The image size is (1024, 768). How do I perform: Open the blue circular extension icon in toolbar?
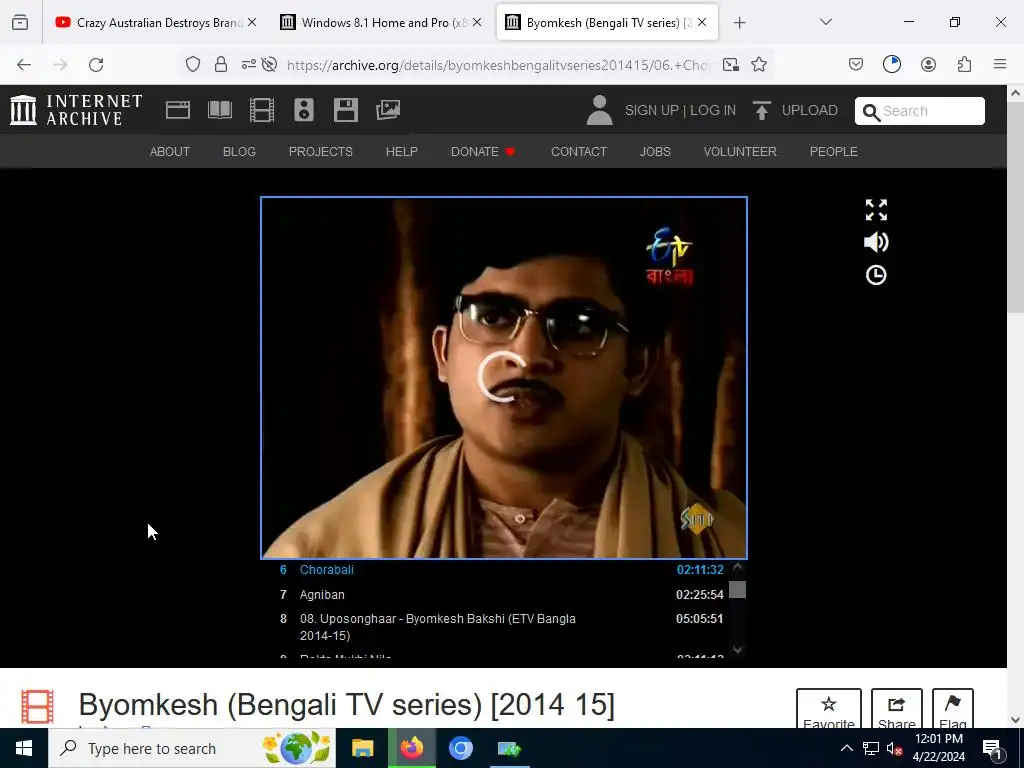coord(892,64)
